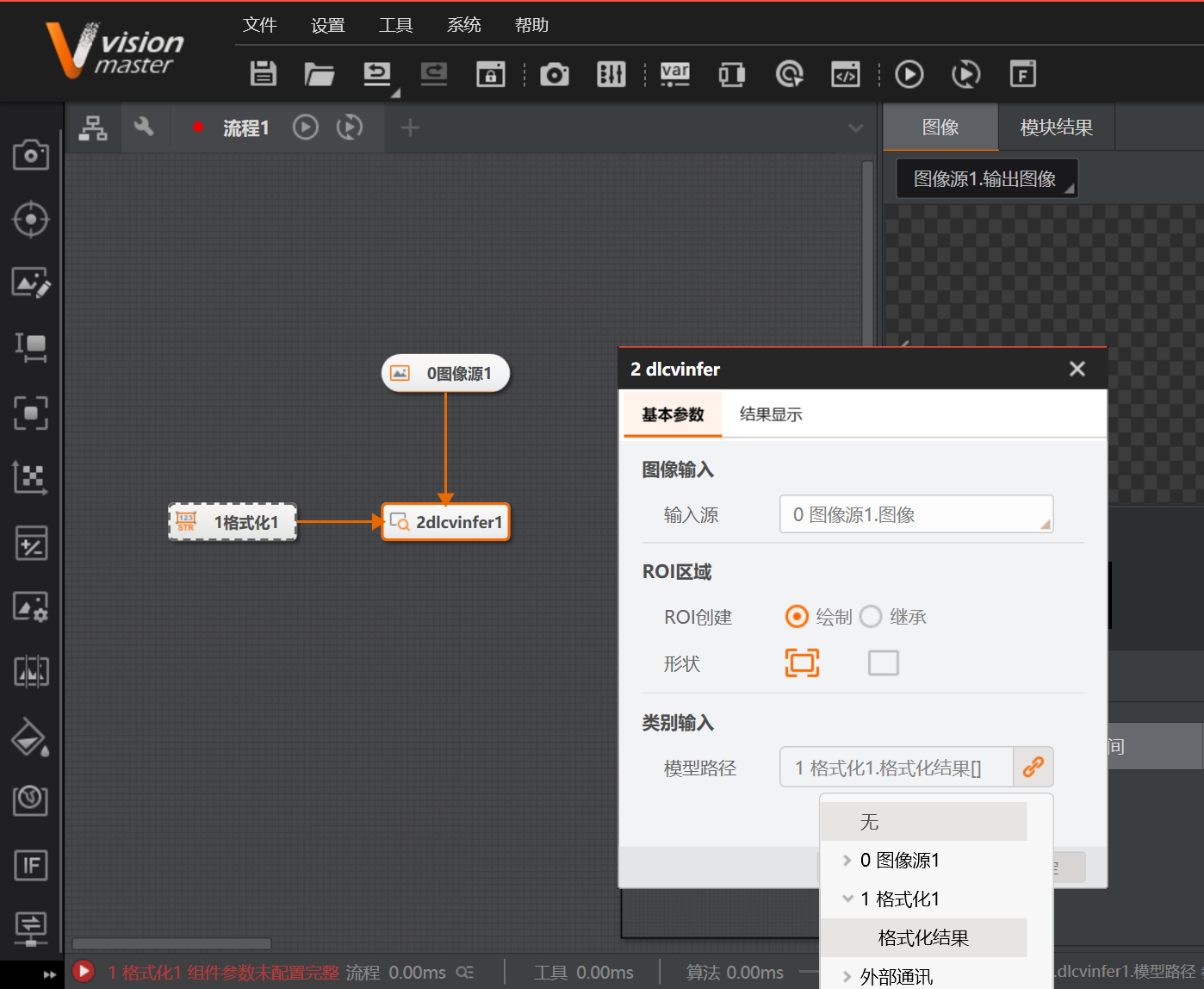The height and width of the screenshot is (989, 1204).
Task: Open global variables via var icon
Action: 674,74
